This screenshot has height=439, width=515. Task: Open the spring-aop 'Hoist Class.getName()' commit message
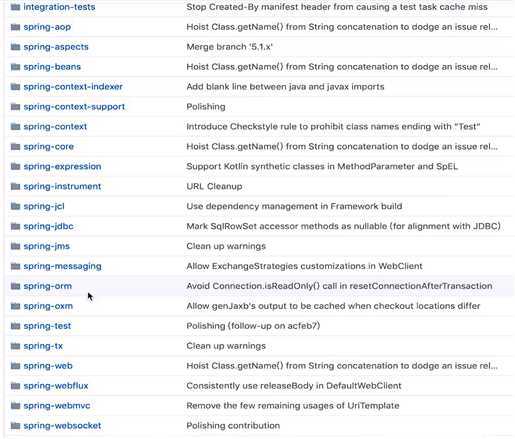(342, 27)
